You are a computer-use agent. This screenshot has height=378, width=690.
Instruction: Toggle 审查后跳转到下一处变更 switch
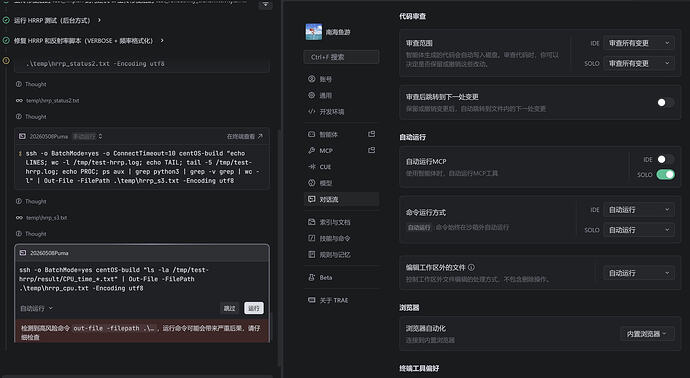pos(665,103)
